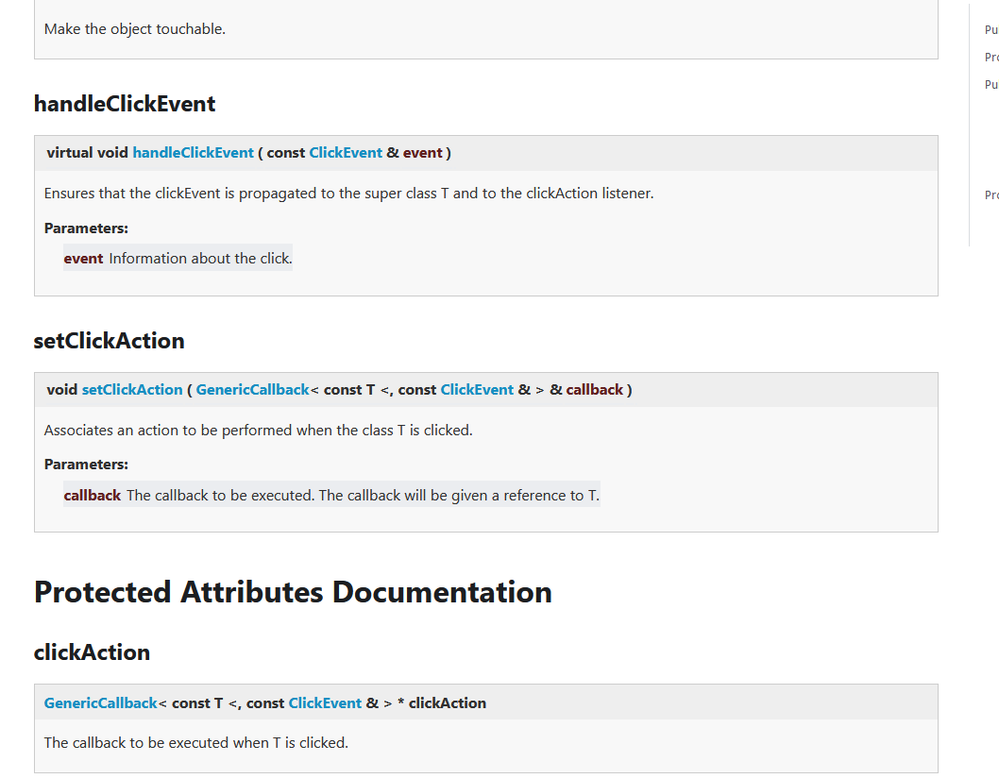Open the handleClickEvent link in the method signature
The height and width of the screenshot is (778, 999).
click(x=193, y=153)
